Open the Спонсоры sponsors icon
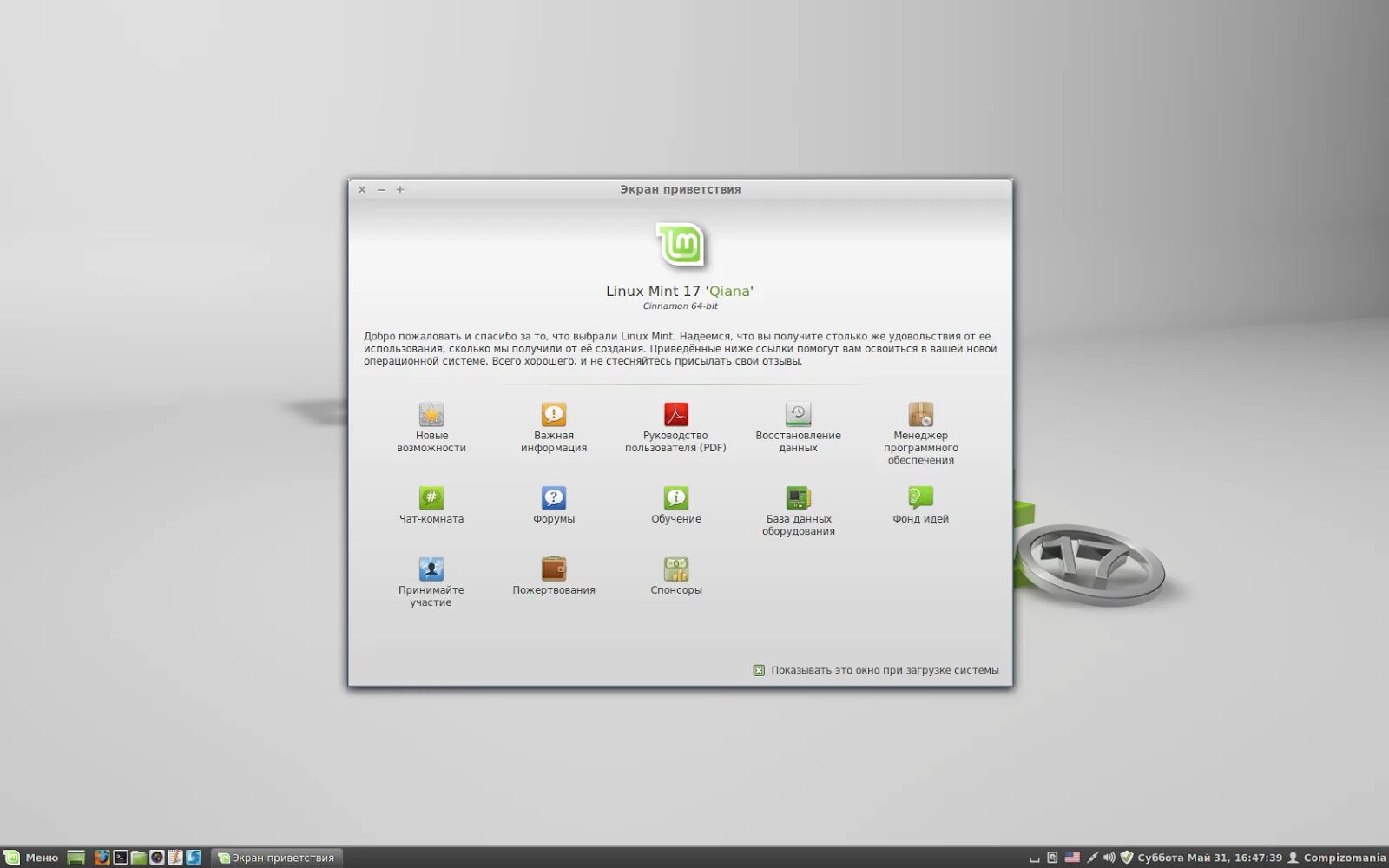 (x=676, y=569)
